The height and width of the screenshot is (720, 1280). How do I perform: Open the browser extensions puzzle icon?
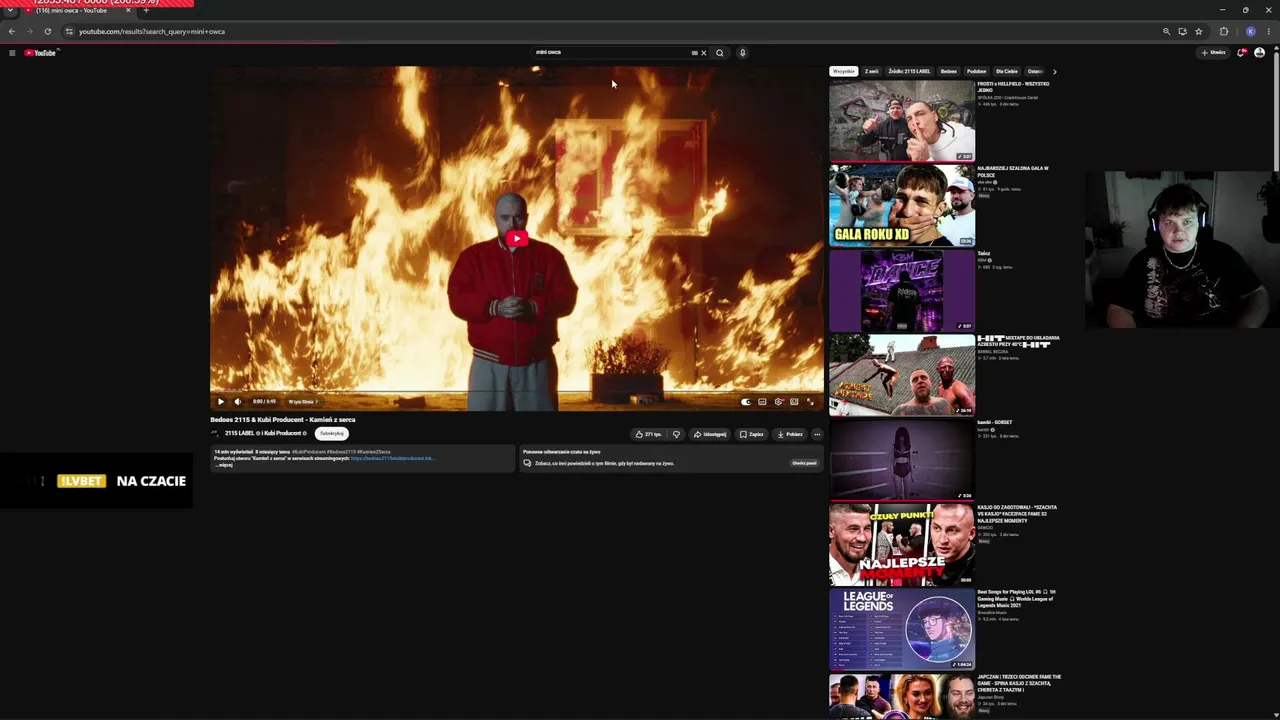point(1223,32)
